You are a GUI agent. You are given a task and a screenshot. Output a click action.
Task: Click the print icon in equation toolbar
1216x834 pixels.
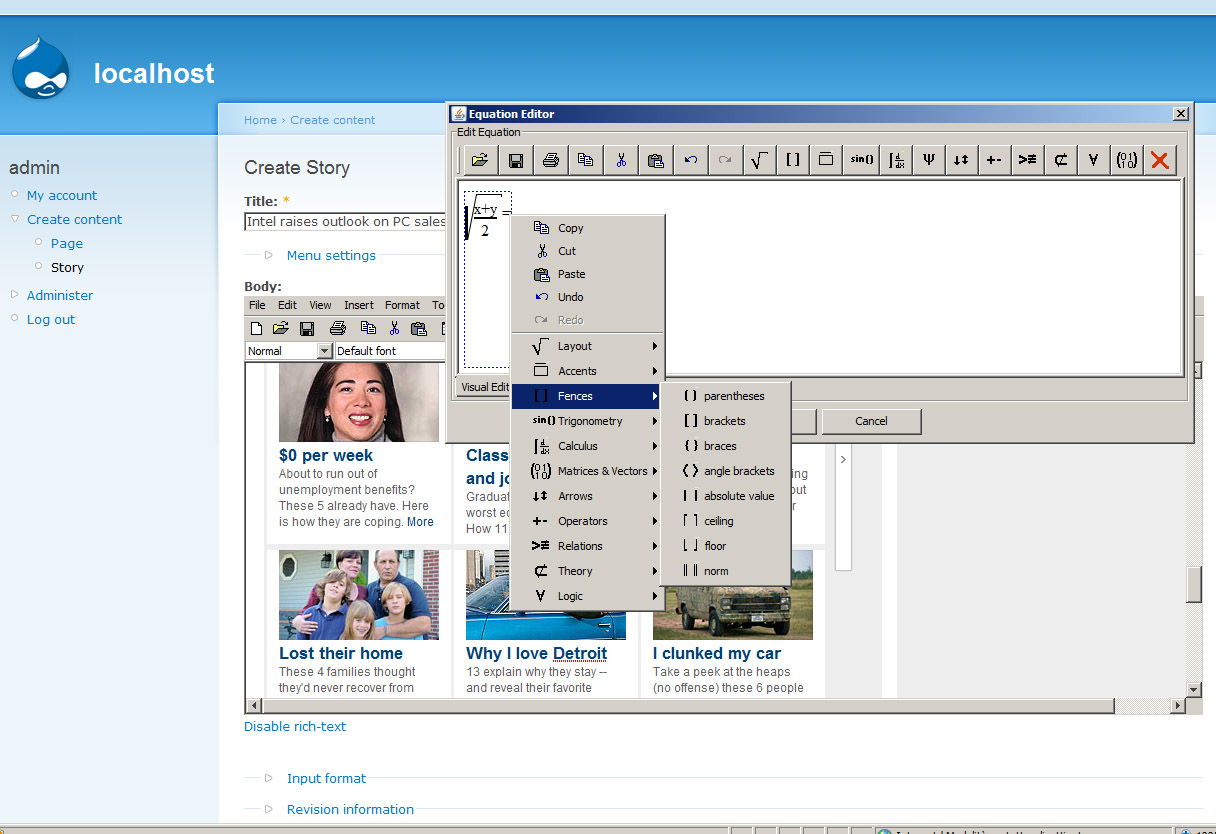tap(550, 160)
